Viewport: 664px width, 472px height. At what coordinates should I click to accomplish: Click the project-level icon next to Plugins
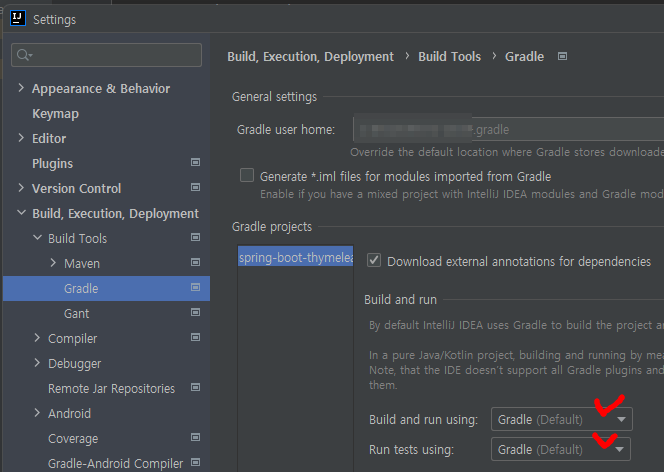[195, 163]
